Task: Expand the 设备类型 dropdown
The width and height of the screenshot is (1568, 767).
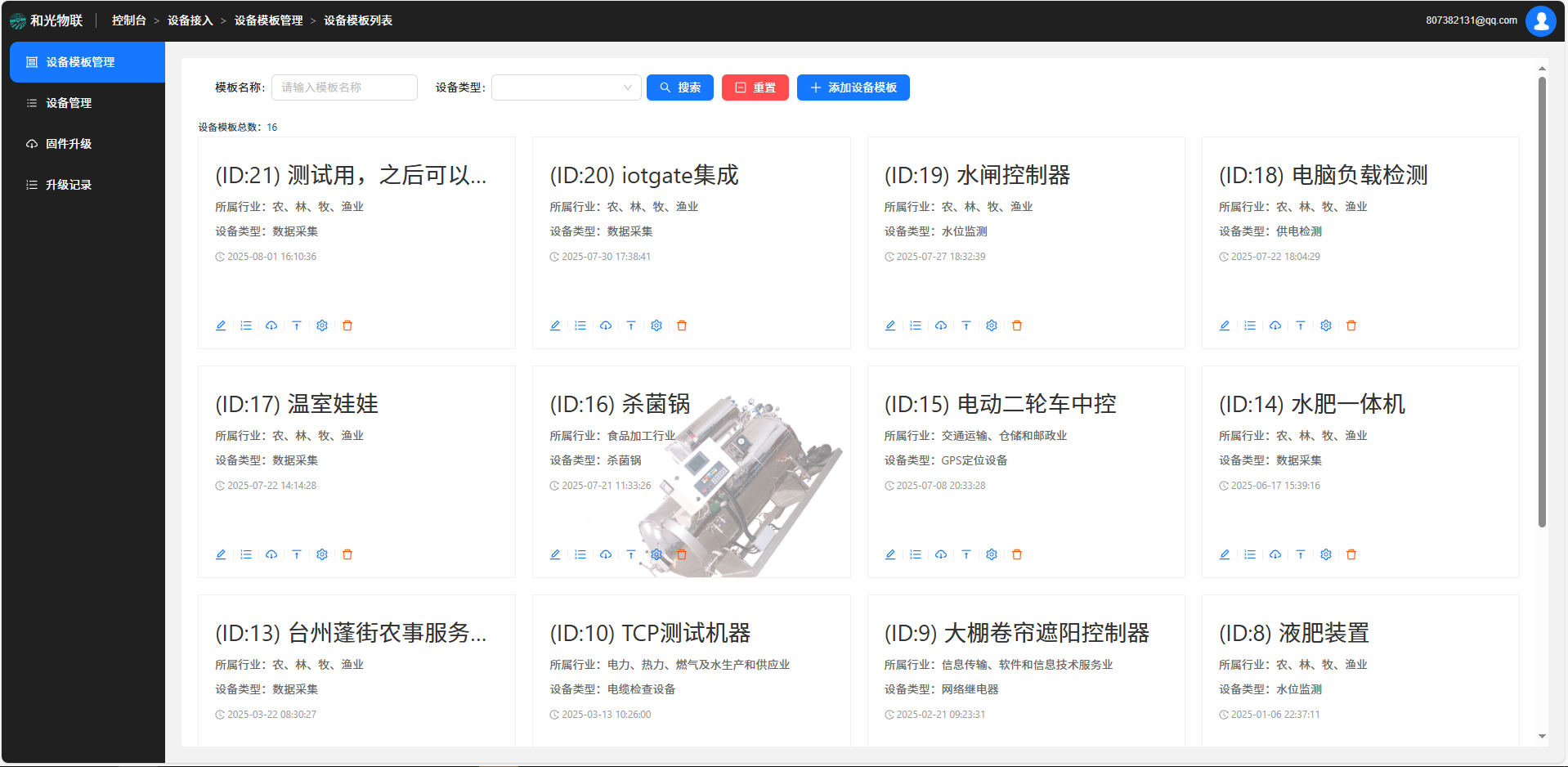Action: click(x=566, y=87)
